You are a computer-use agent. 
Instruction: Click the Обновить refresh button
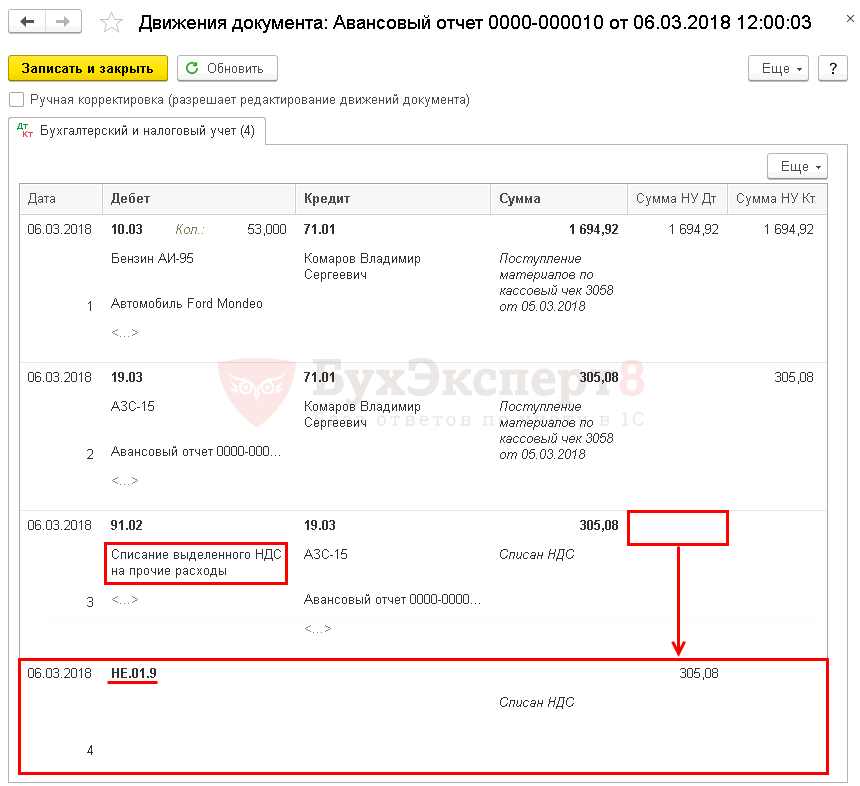227,68
